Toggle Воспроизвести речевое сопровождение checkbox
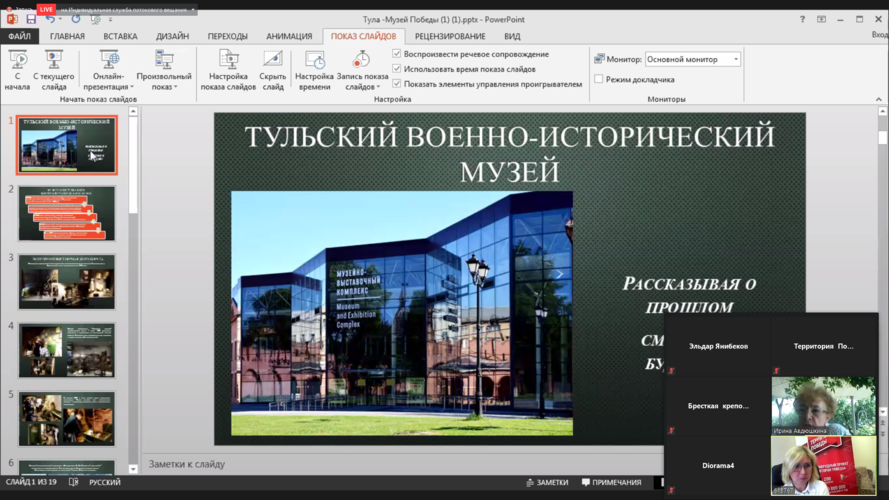This screenshot has width=889, height=500. pos(397,54)
